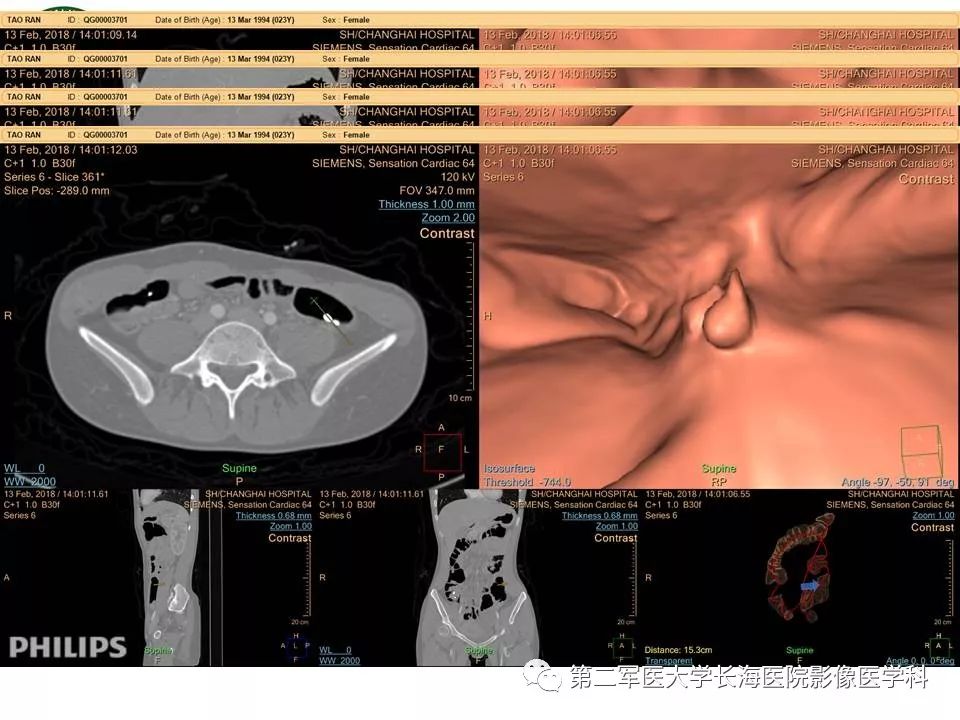This screenshot has height=720, width=960.
Task: Select the top TAO RAN patient header bar
Action: pos(480,20)
